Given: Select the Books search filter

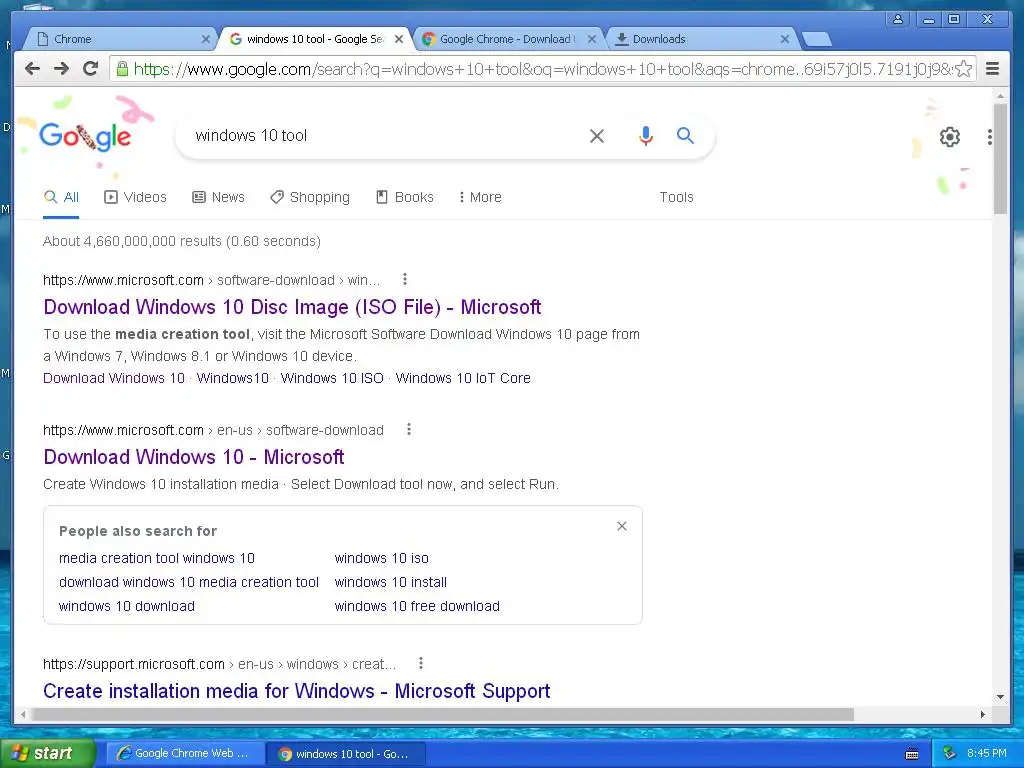Looking at the screenshot, I should pyautogui.click(x=405, y=197).
